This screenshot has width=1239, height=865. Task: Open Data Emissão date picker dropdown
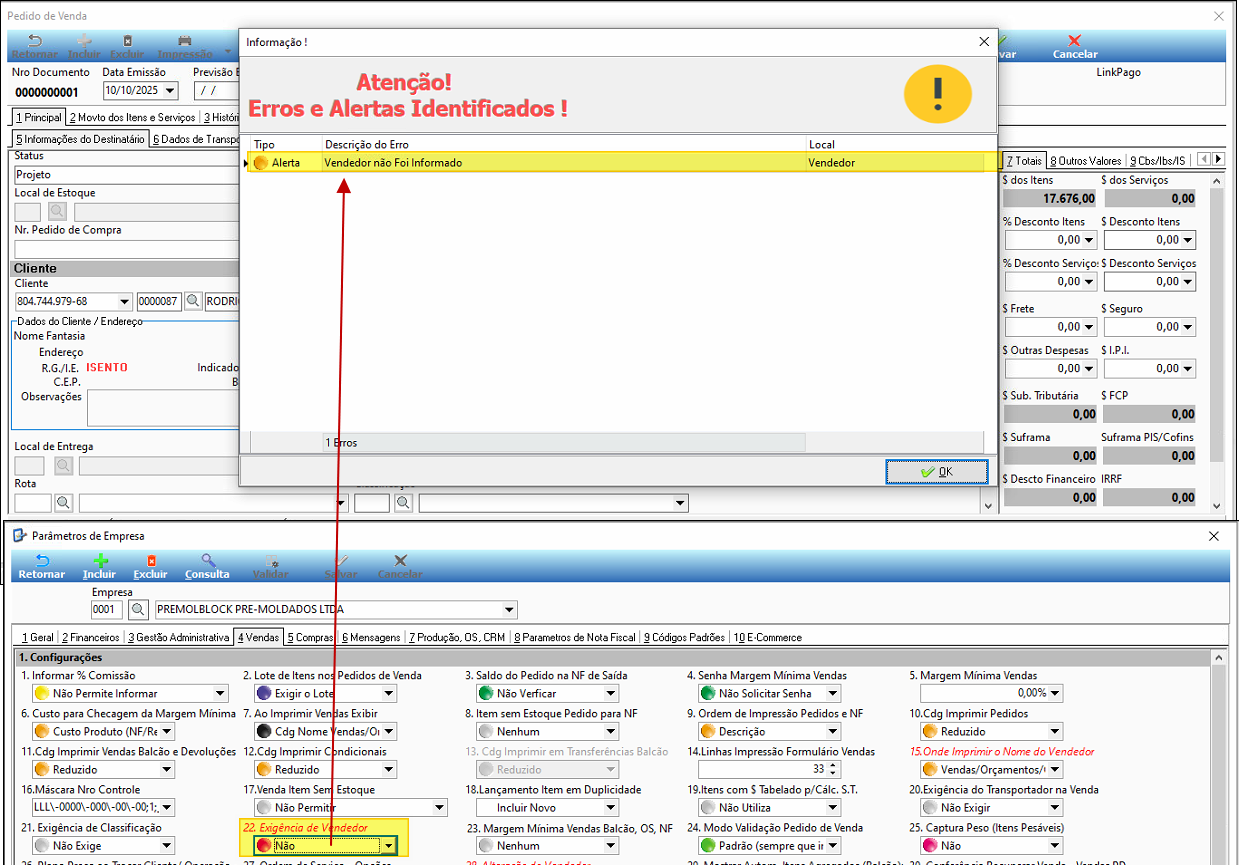tap(169, 91)
